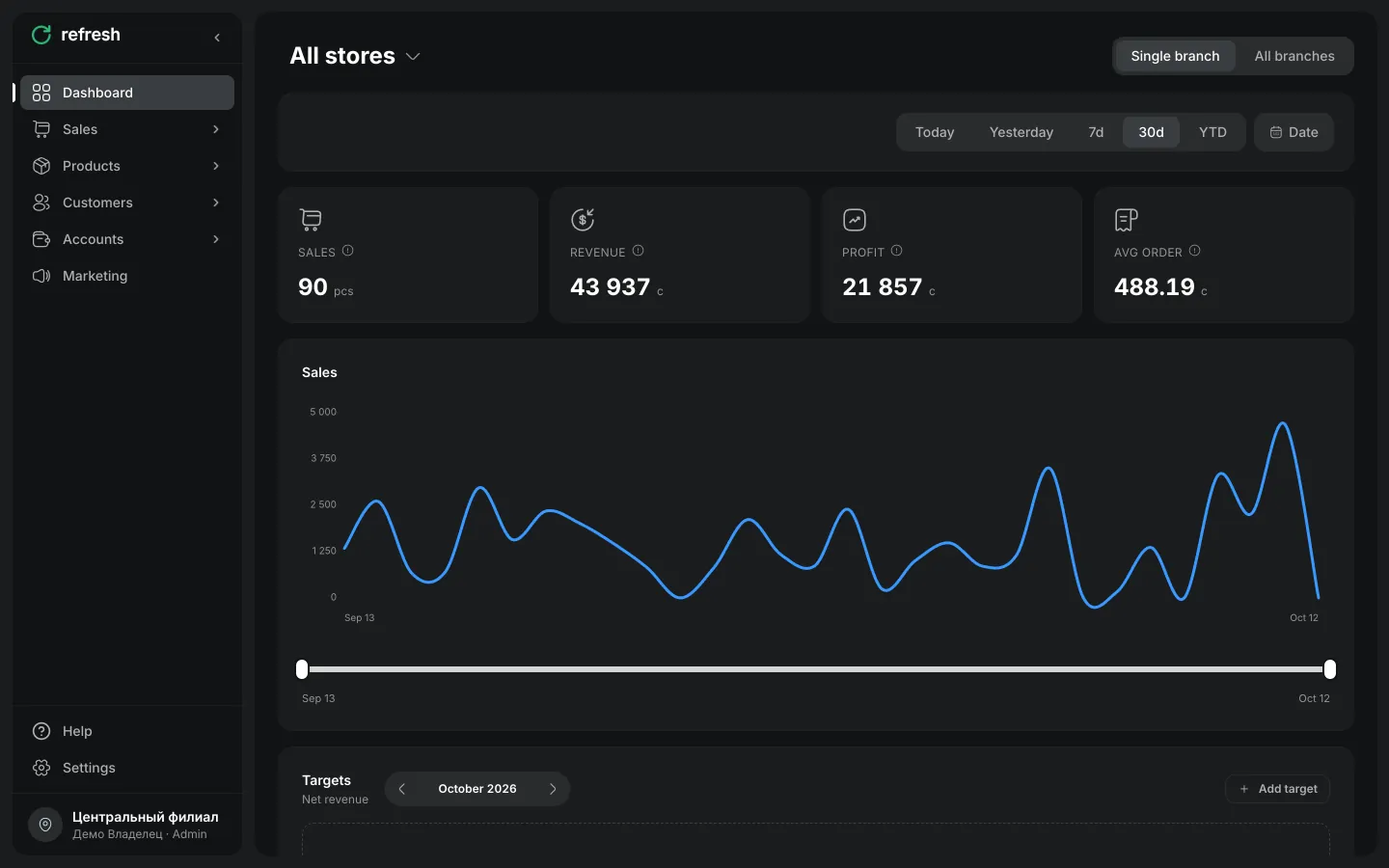
Task: Expand the Products submenu chevron
Action: (x=216, y=166)
